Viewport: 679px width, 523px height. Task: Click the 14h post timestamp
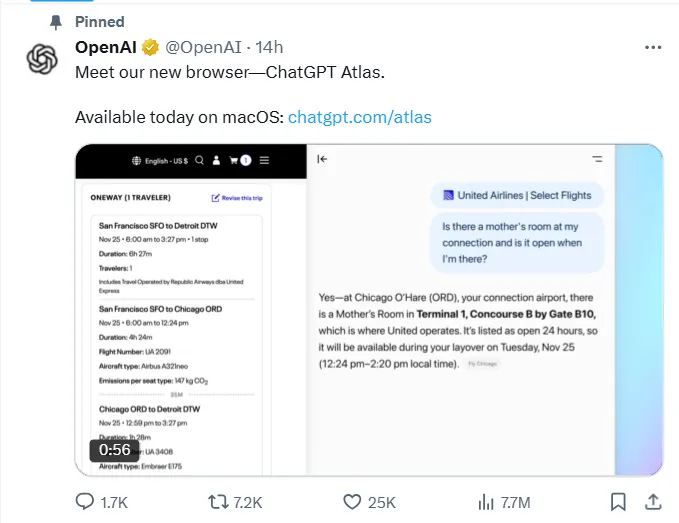(269, 47)
